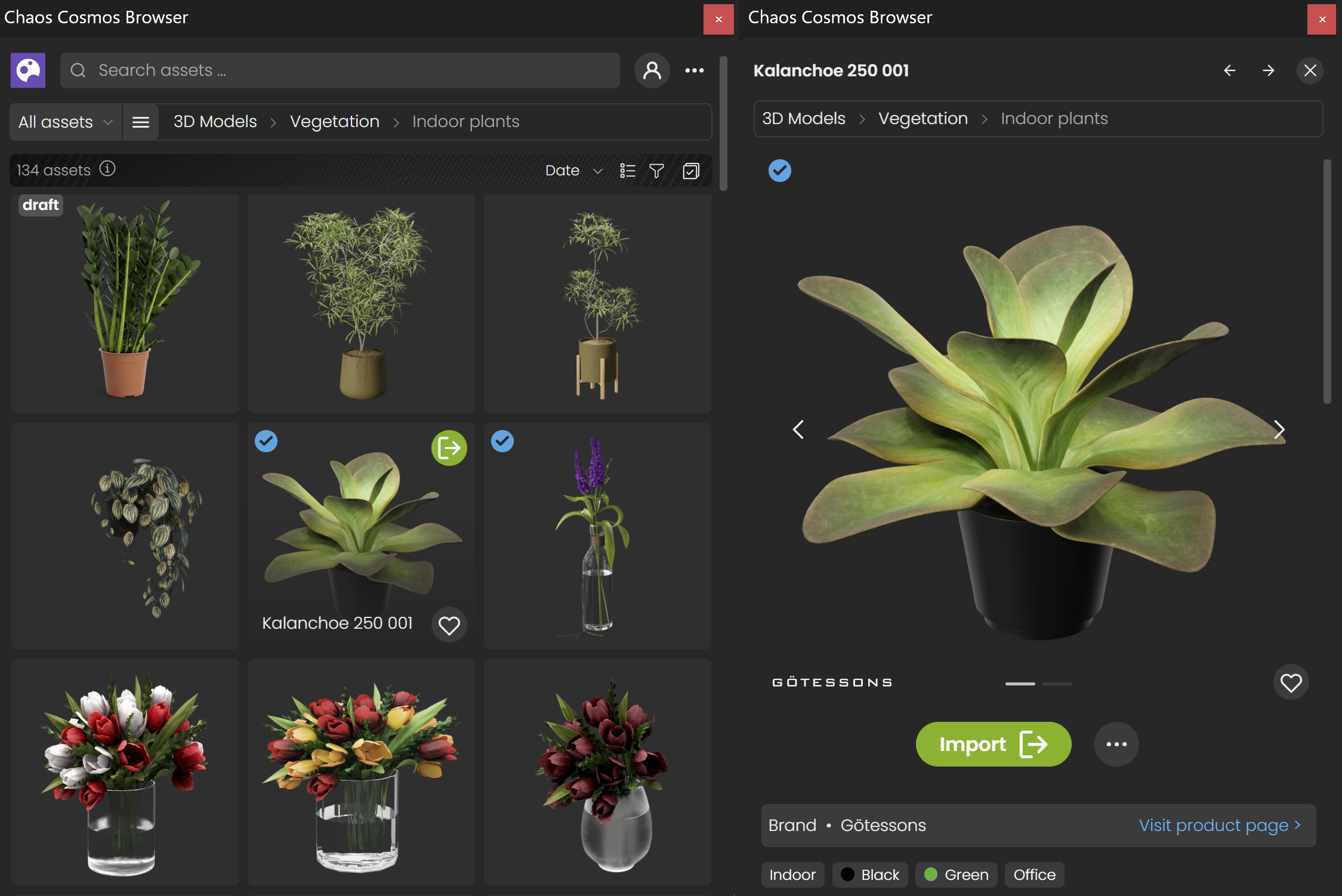The height and width of the screenshot is (896, 1342).
Task: Show next preview image chevron
Action: point(1279,430)
